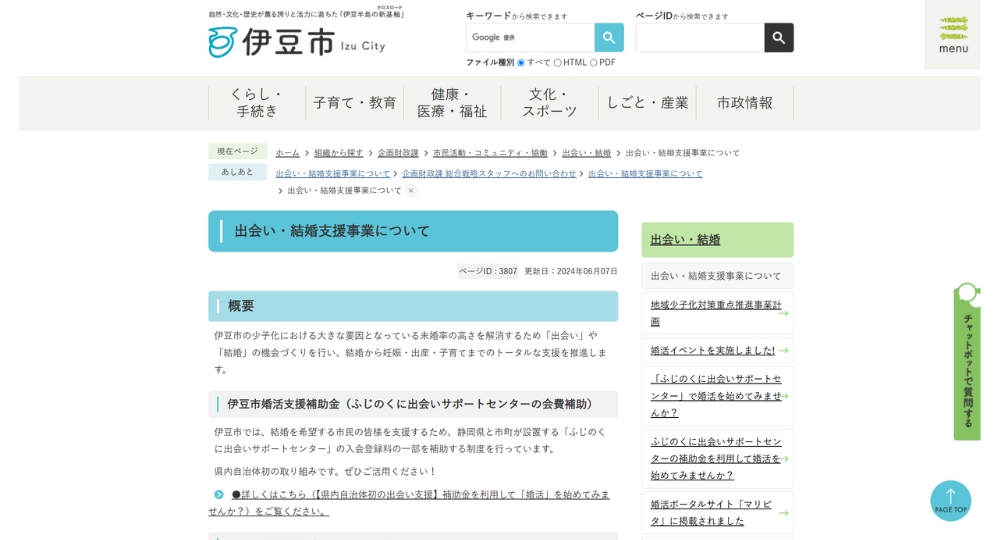Open 婚活イベントを実施しました! sidebar link
Image resolution: width=1000 pixels, height=540 pixels.
click(x=717, y=351)
